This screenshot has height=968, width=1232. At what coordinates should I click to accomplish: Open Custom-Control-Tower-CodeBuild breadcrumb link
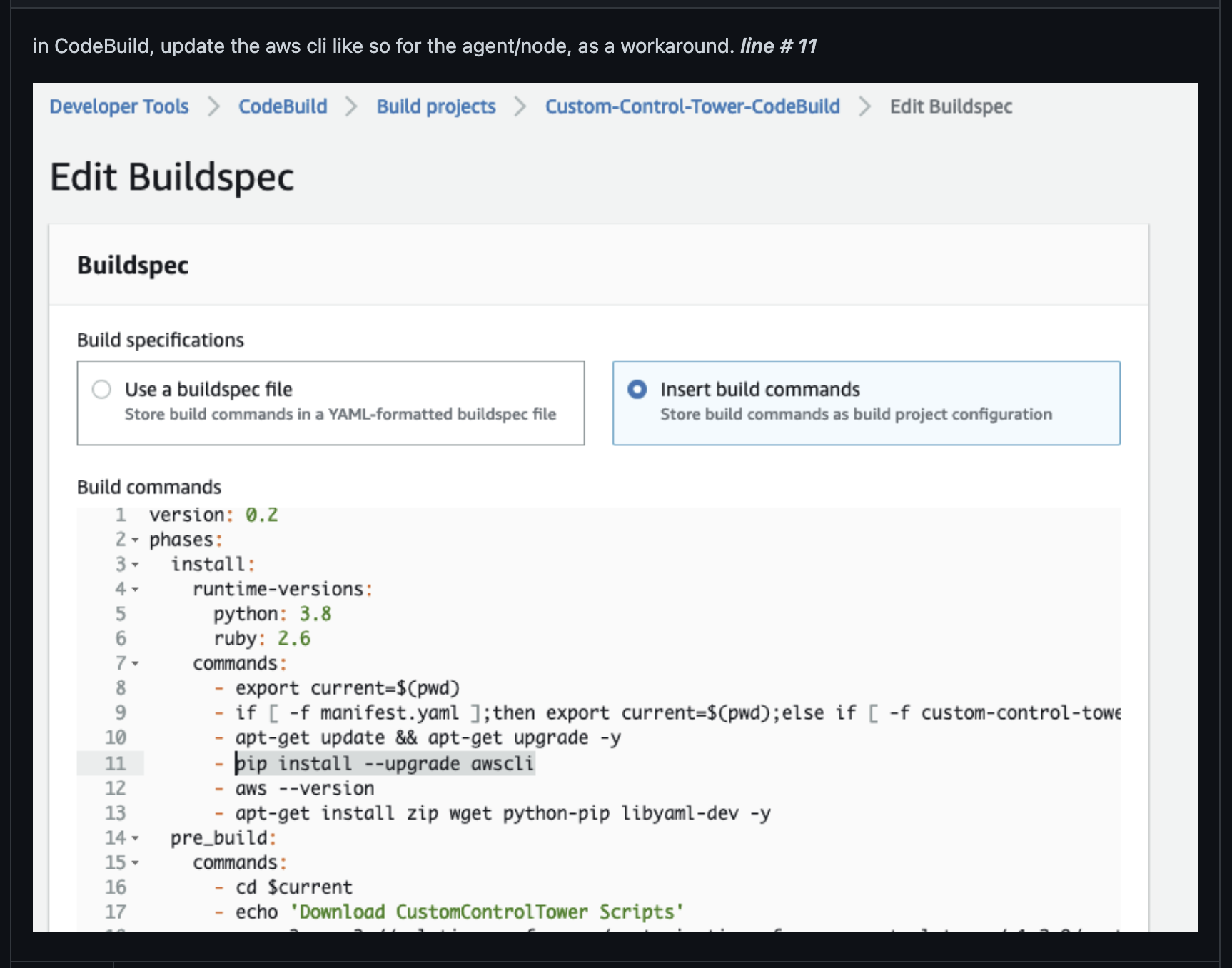(x=692, y=106)
